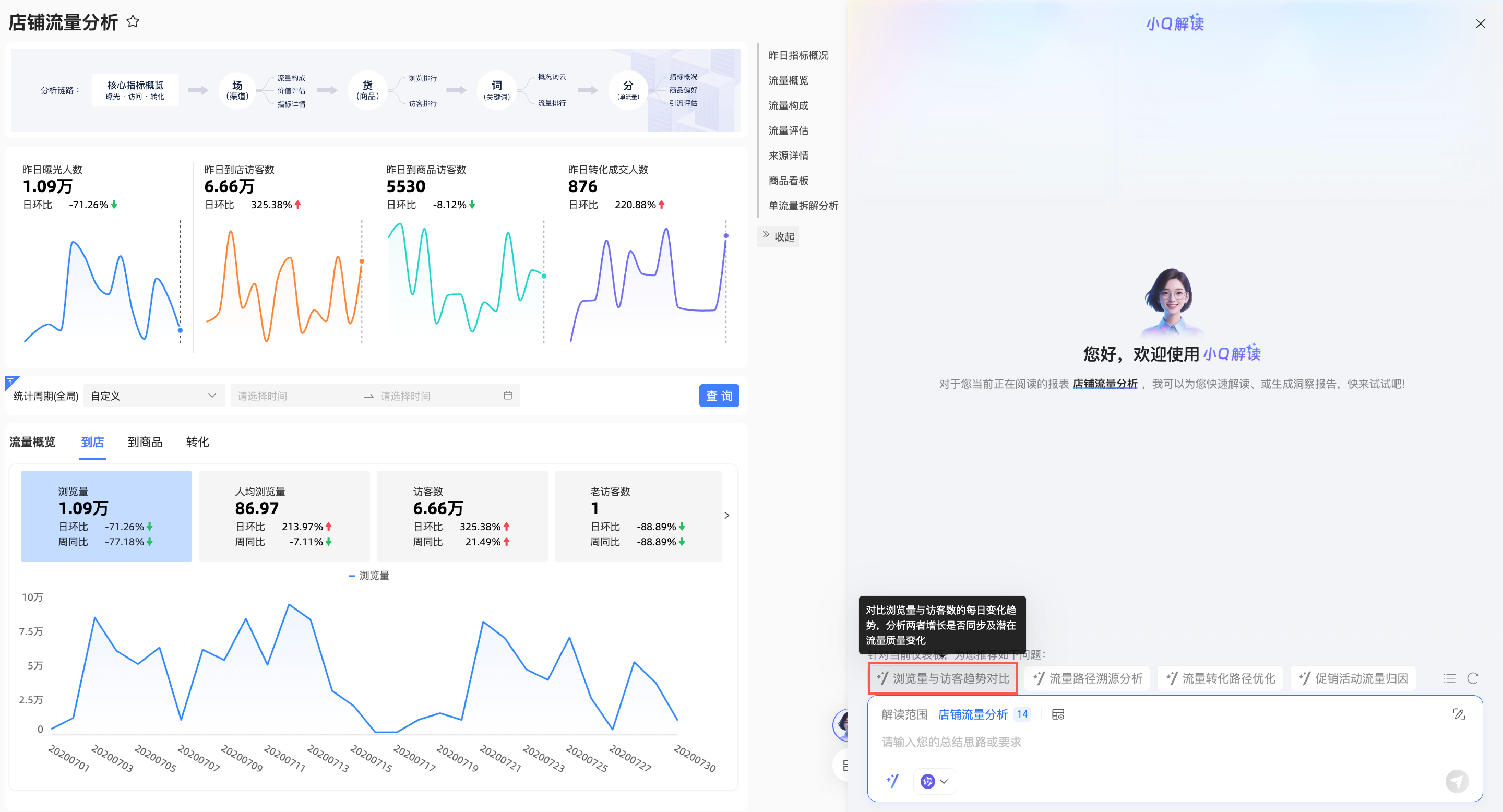The width and height of the screenshot is (1503, 812).
Task: Click the send message paper-plane button
Action: [x=1457, y=781]
